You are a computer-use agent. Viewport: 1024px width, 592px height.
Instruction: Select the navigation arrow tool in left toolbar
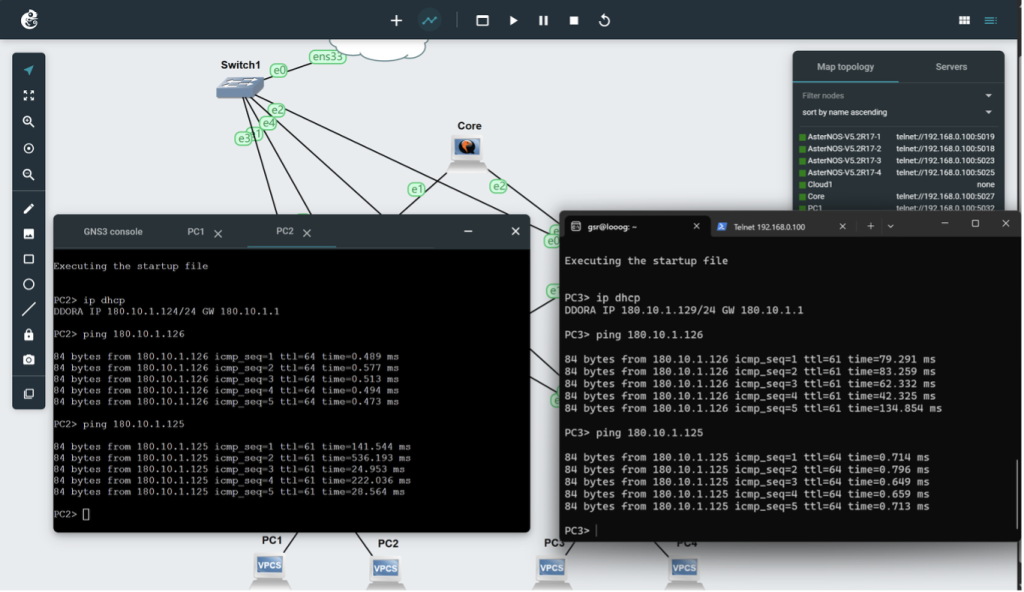coord(29,70)
